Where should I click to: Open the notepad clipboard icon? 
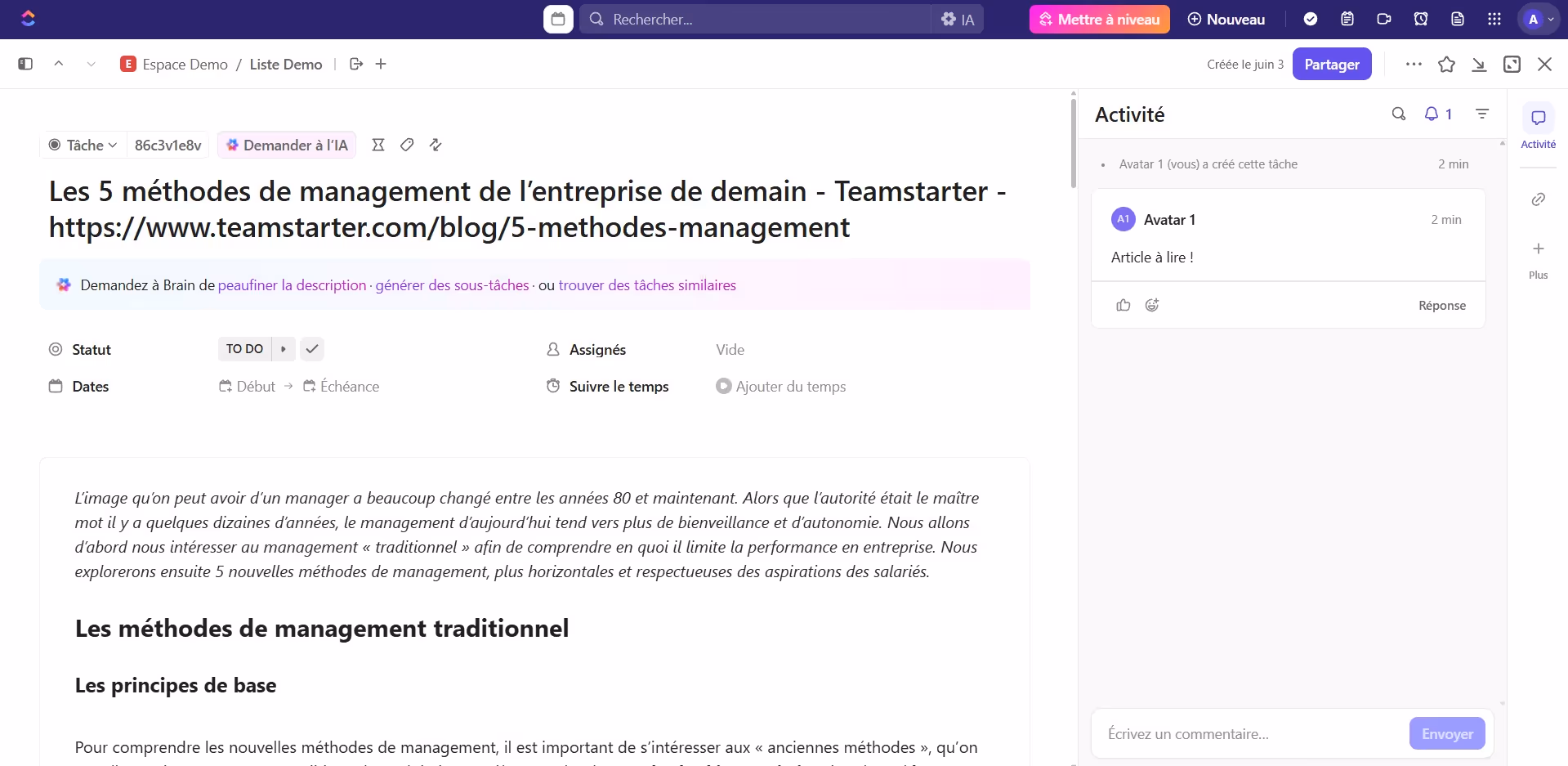tap(1347, 19)
